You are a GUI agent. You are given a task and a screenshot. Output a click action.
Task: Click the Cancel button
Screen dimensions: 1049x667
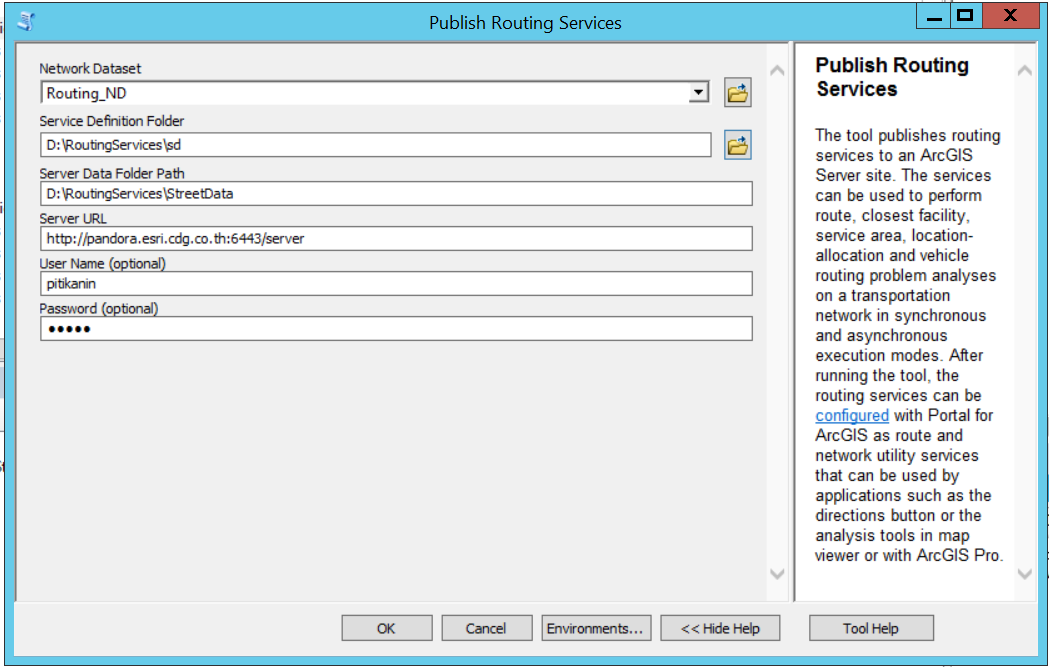tap(486, 628)
